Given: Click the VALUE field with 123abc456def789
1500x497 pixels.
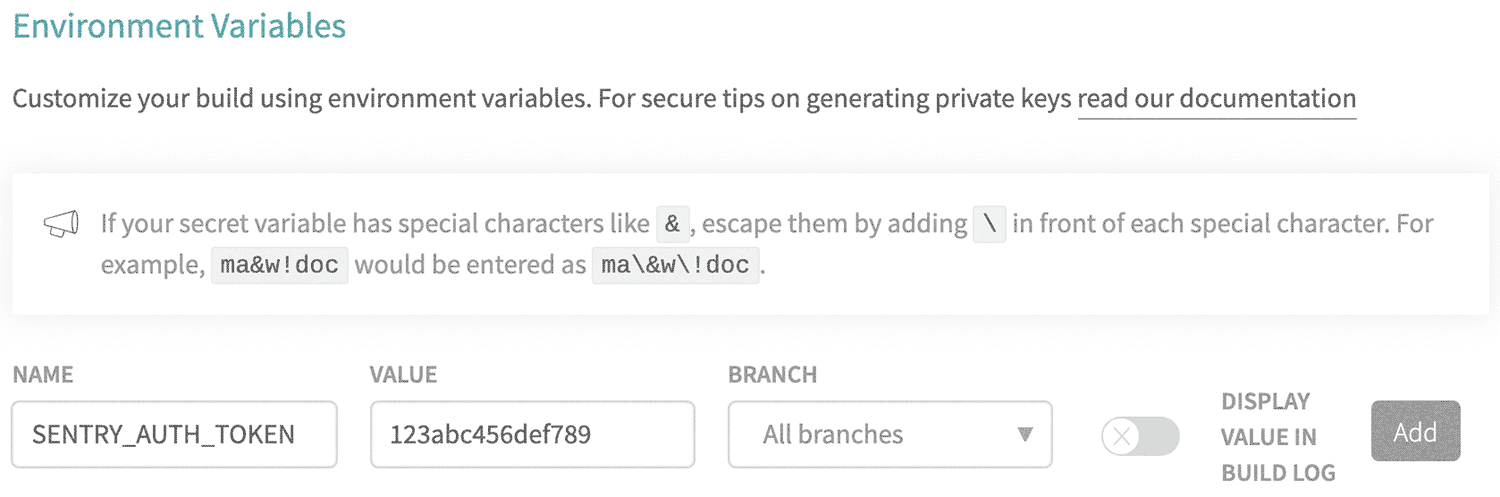Looking at the screenshot, I should 532,434.
